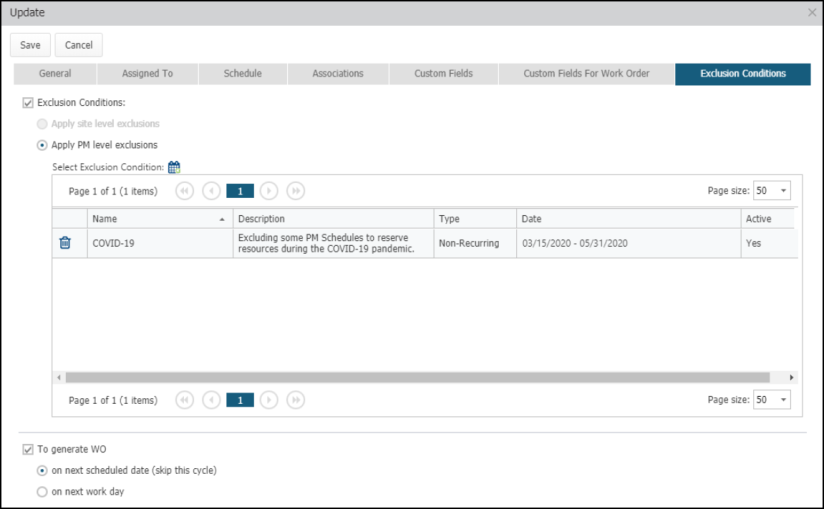Switch to the Assigned To tab
This screenshot has height=509, width=824.
click(x=148, y=74)
